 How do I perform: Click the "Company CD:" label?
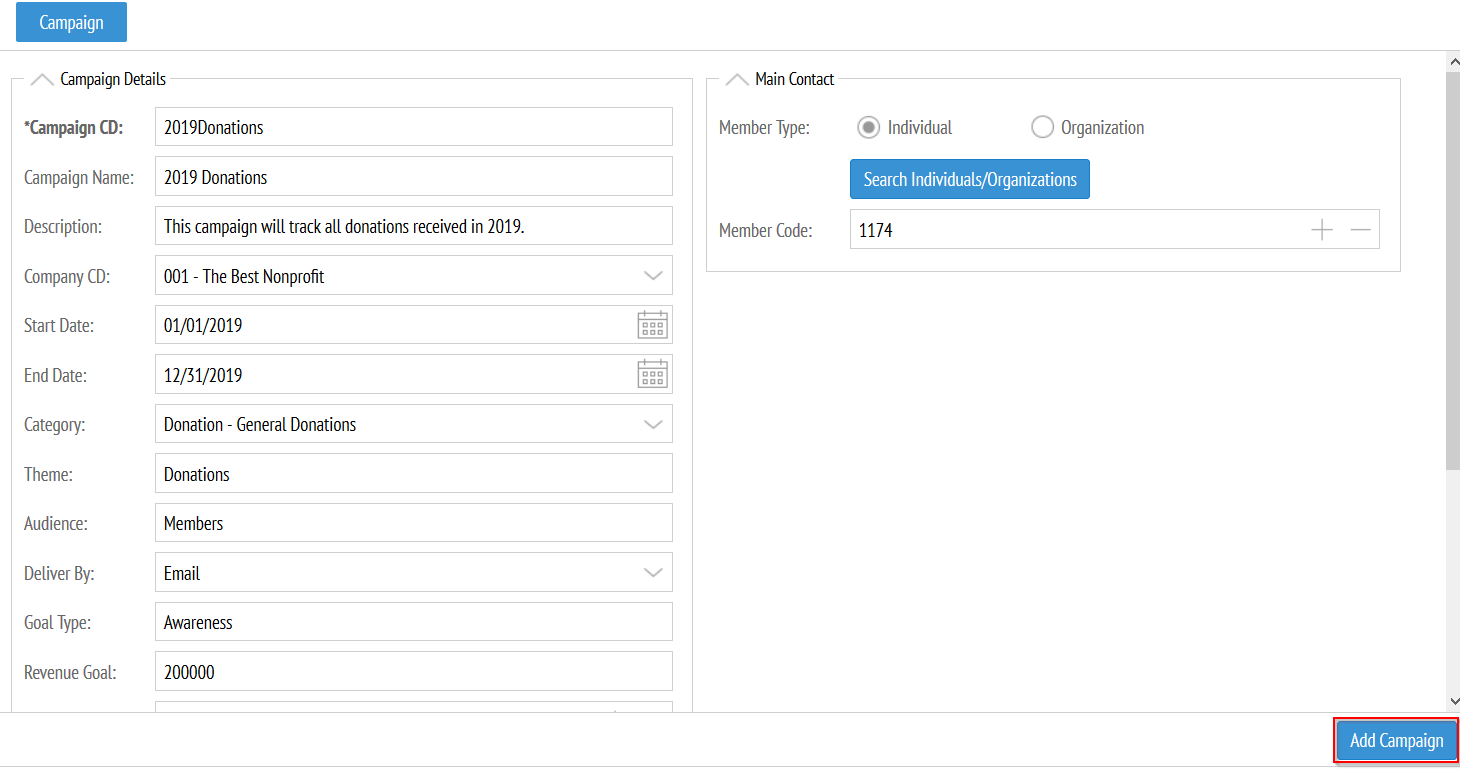(x=67, y=276)
